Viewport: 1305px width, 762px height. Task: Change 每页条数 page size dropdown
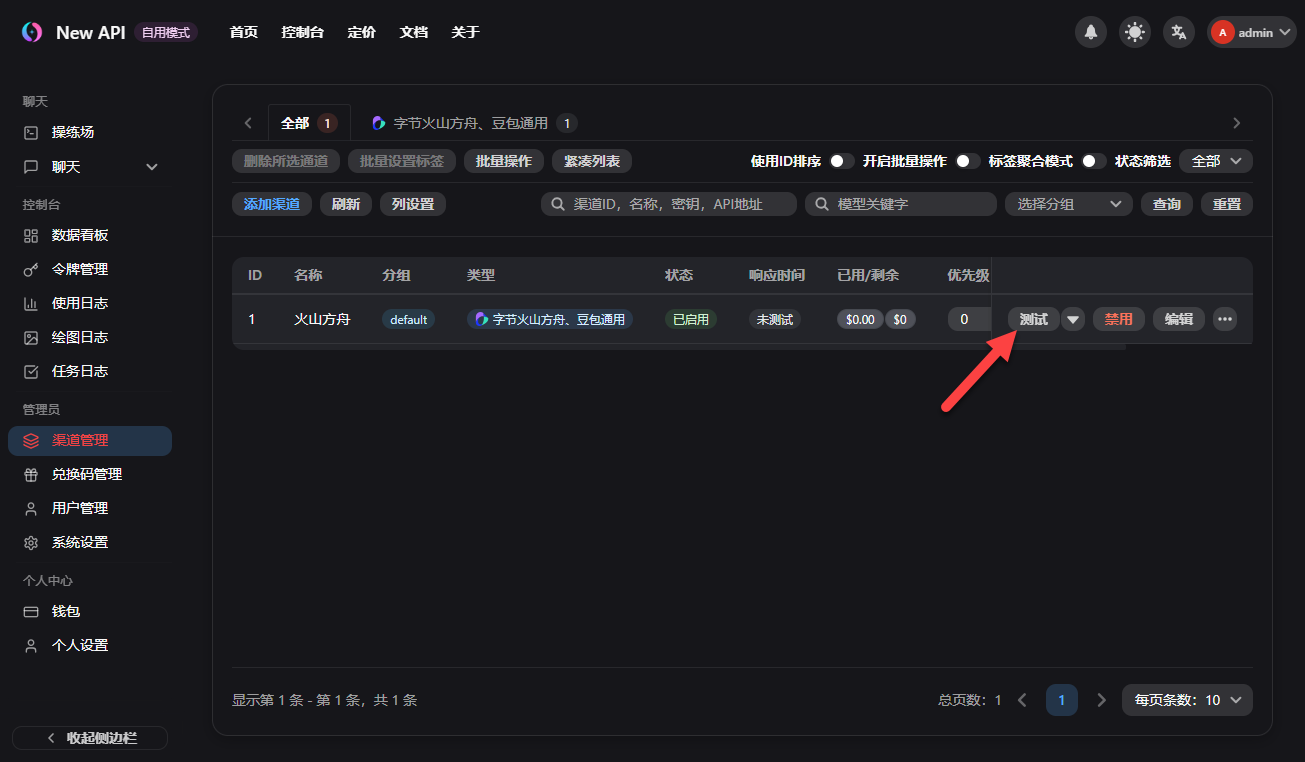pos(1186,700)
